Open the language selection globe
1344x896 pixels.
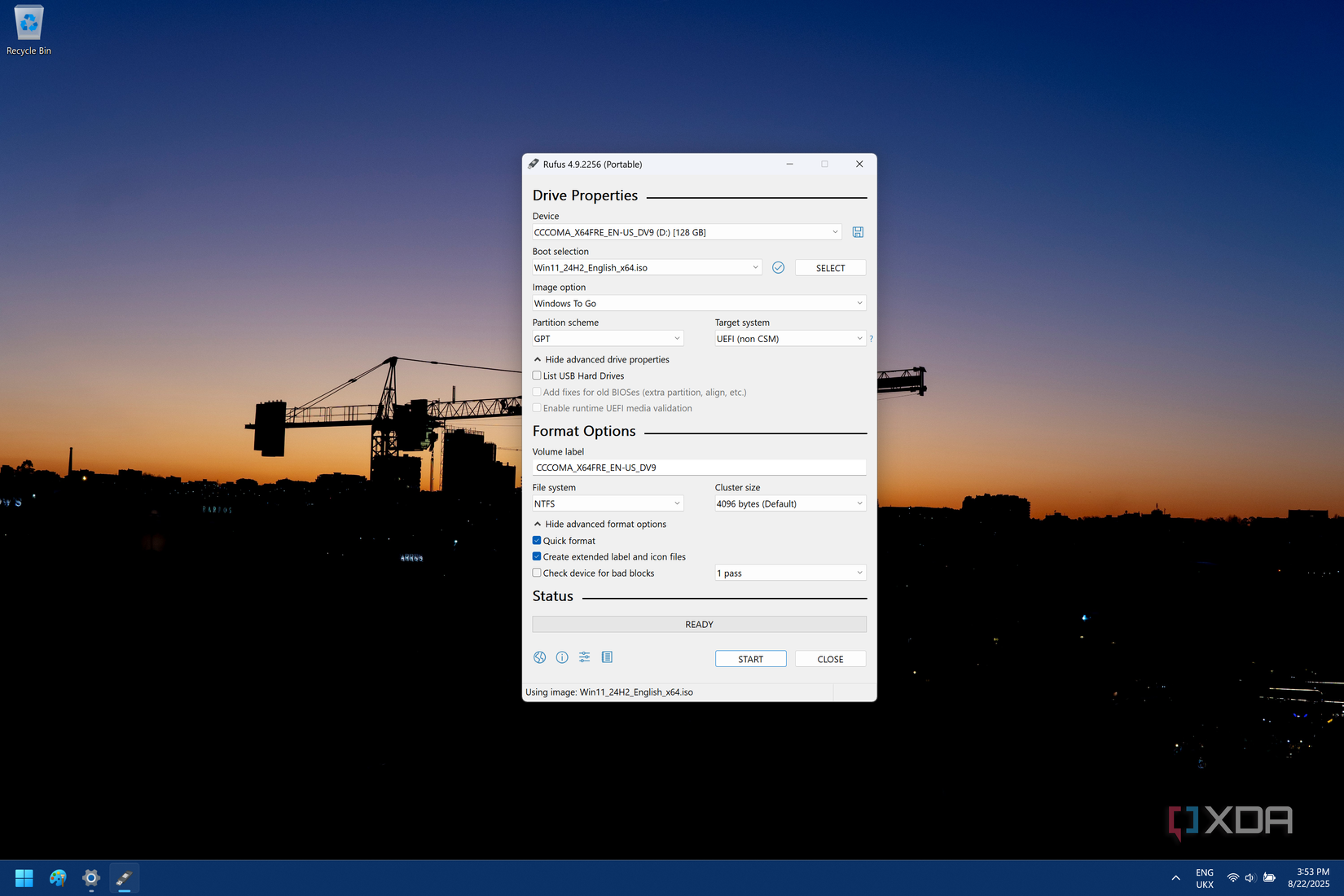tap(539, 657)
